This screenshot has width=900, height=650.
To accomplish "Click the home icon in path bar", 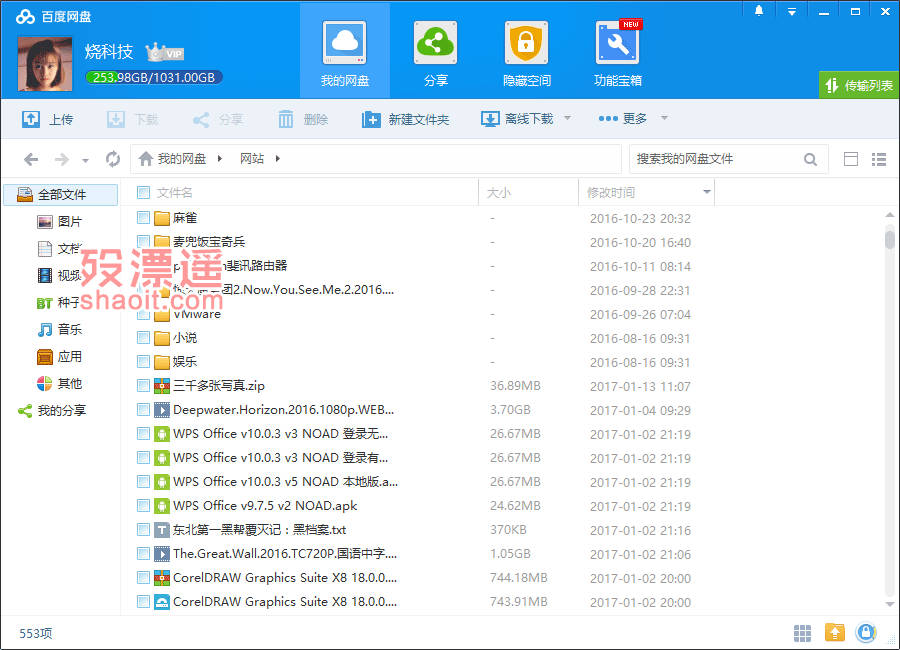I will pos(146,158).
